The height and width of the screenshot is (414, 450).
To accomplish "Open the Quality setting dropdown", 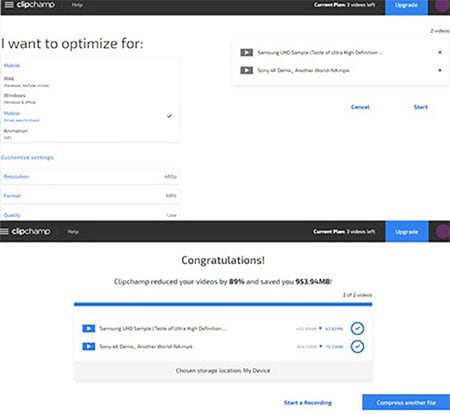I will click(90, 215).
